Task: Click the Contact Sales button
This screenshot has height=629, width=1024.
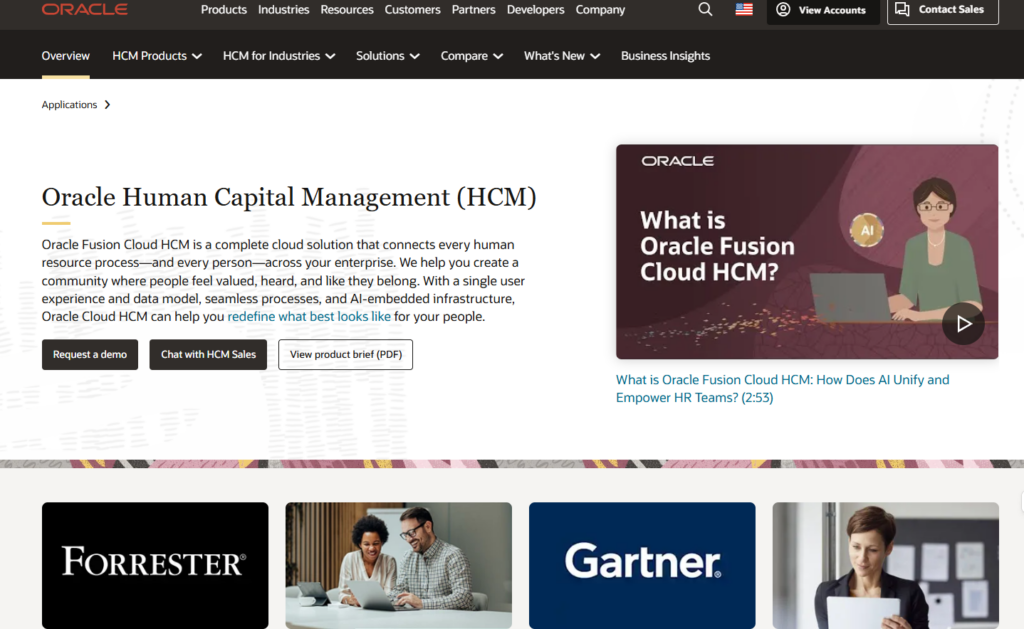Action: point(942,10)
